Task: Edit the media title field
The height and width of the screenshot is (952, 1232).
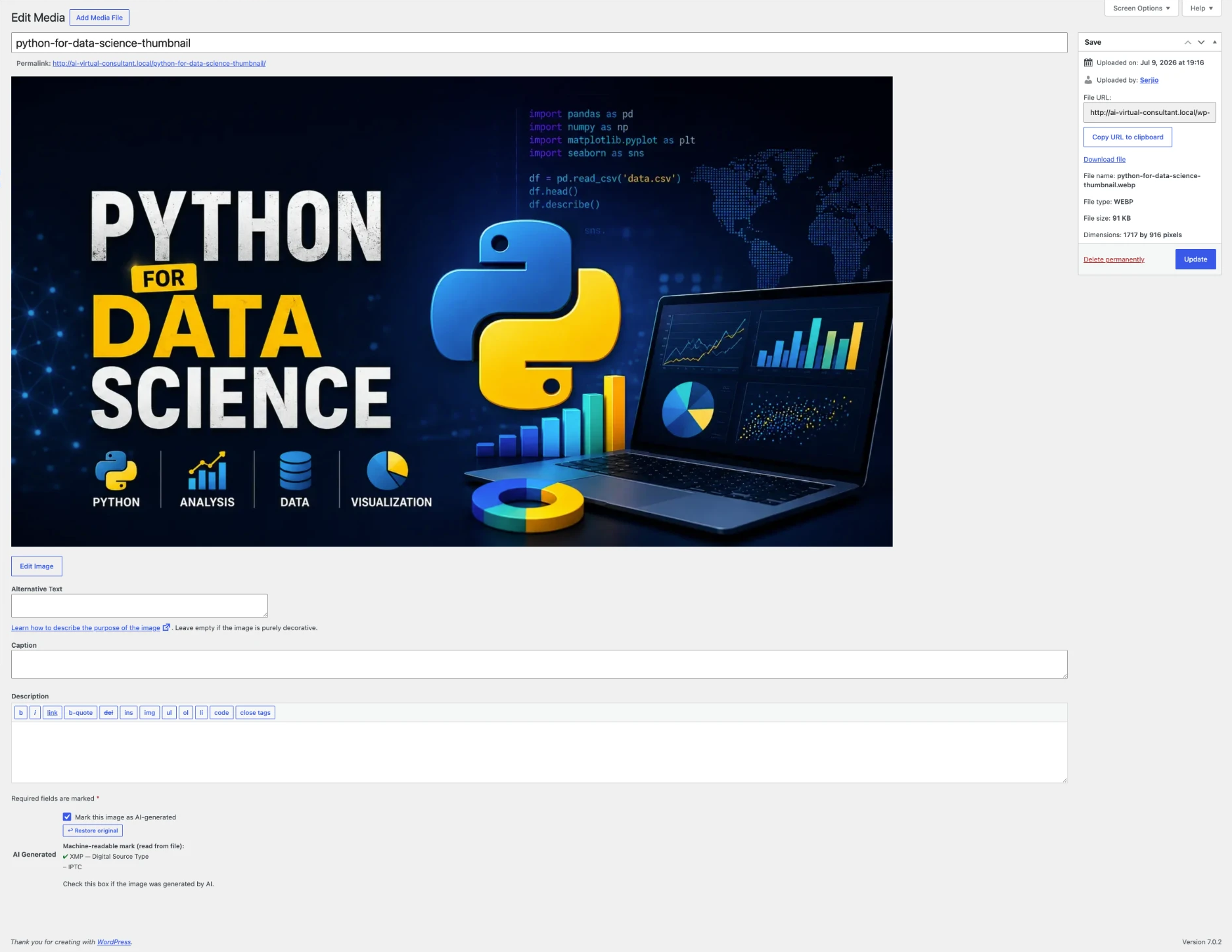Action: tap(539, 43)
